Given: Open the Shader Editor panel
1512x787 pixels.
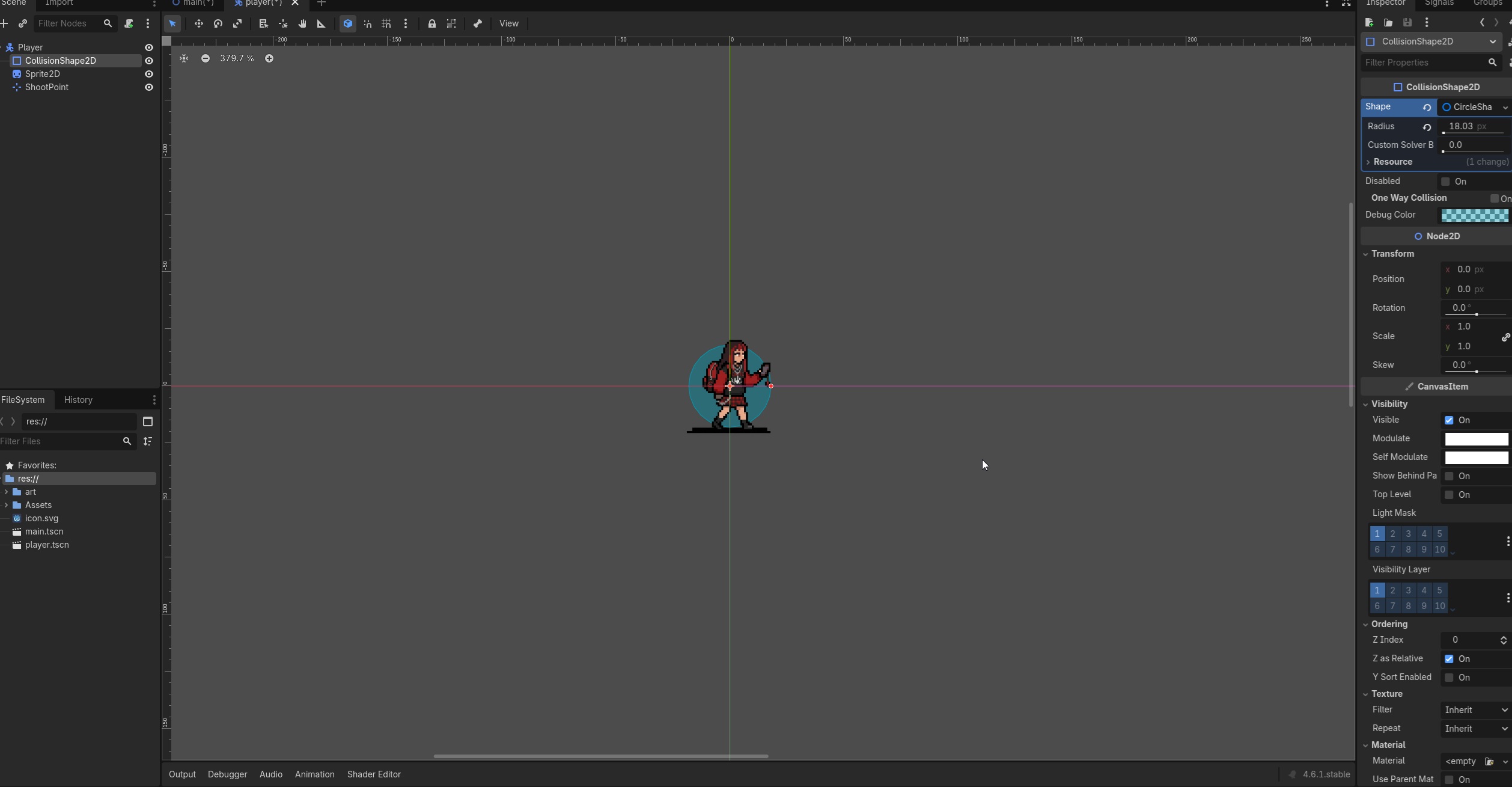Looking at the screenshot, I should (x=374, y=774).
